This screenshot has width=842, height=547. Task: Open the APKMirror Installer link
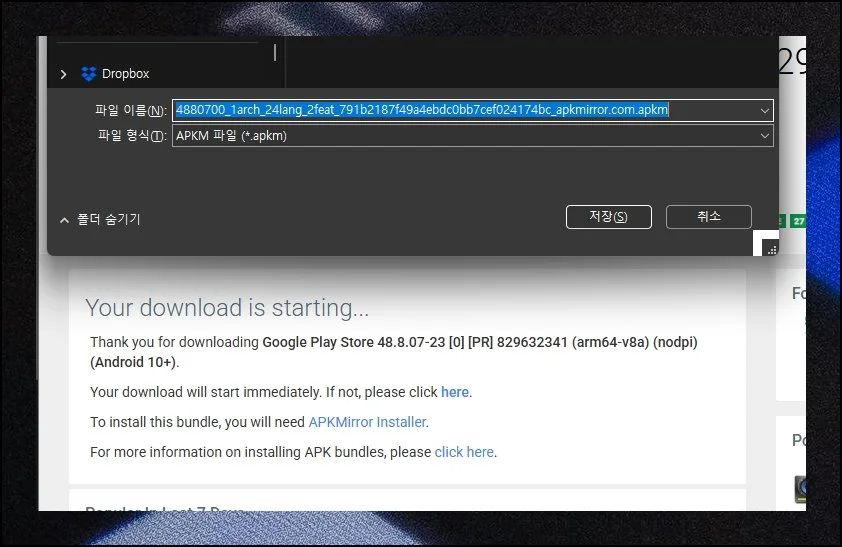pos(367,422)
